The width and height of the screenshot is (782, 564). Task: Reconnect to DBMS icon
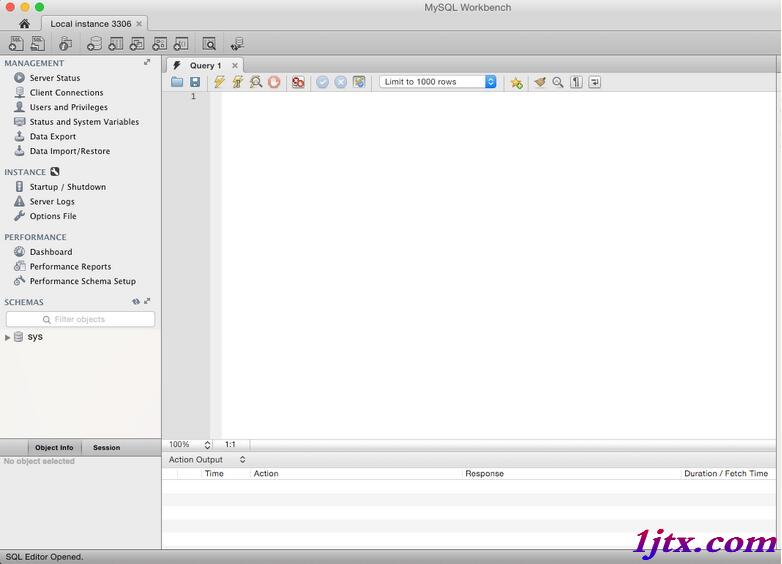tap(237, 44)
